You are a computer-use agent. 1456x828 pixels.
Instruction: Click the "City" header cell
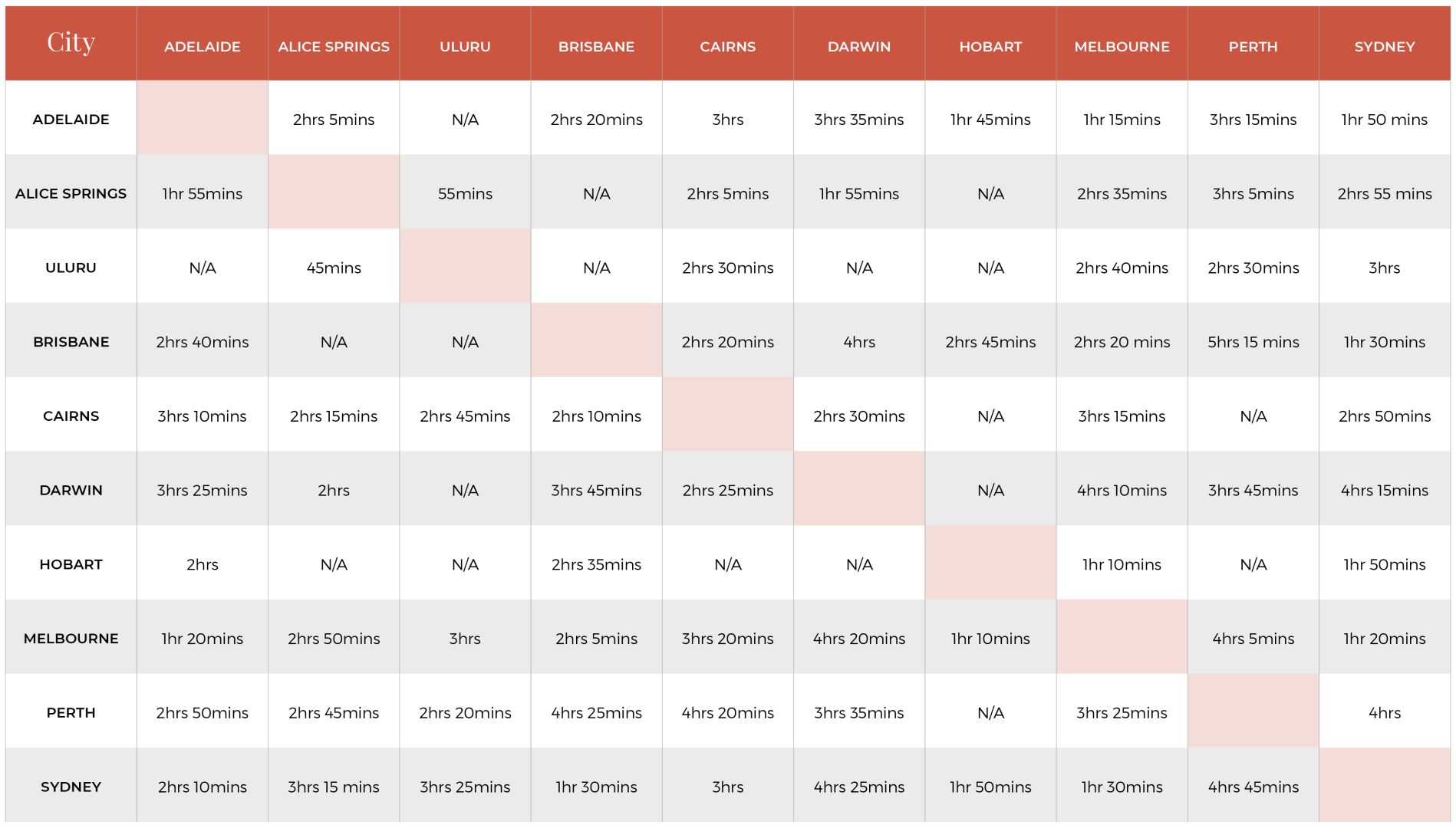[x=71, y=43]
